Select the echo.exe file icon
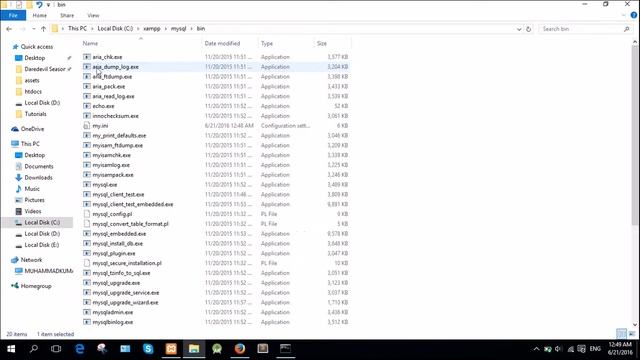The height and width of the screenshot is (360, 640). pos(87,106)
